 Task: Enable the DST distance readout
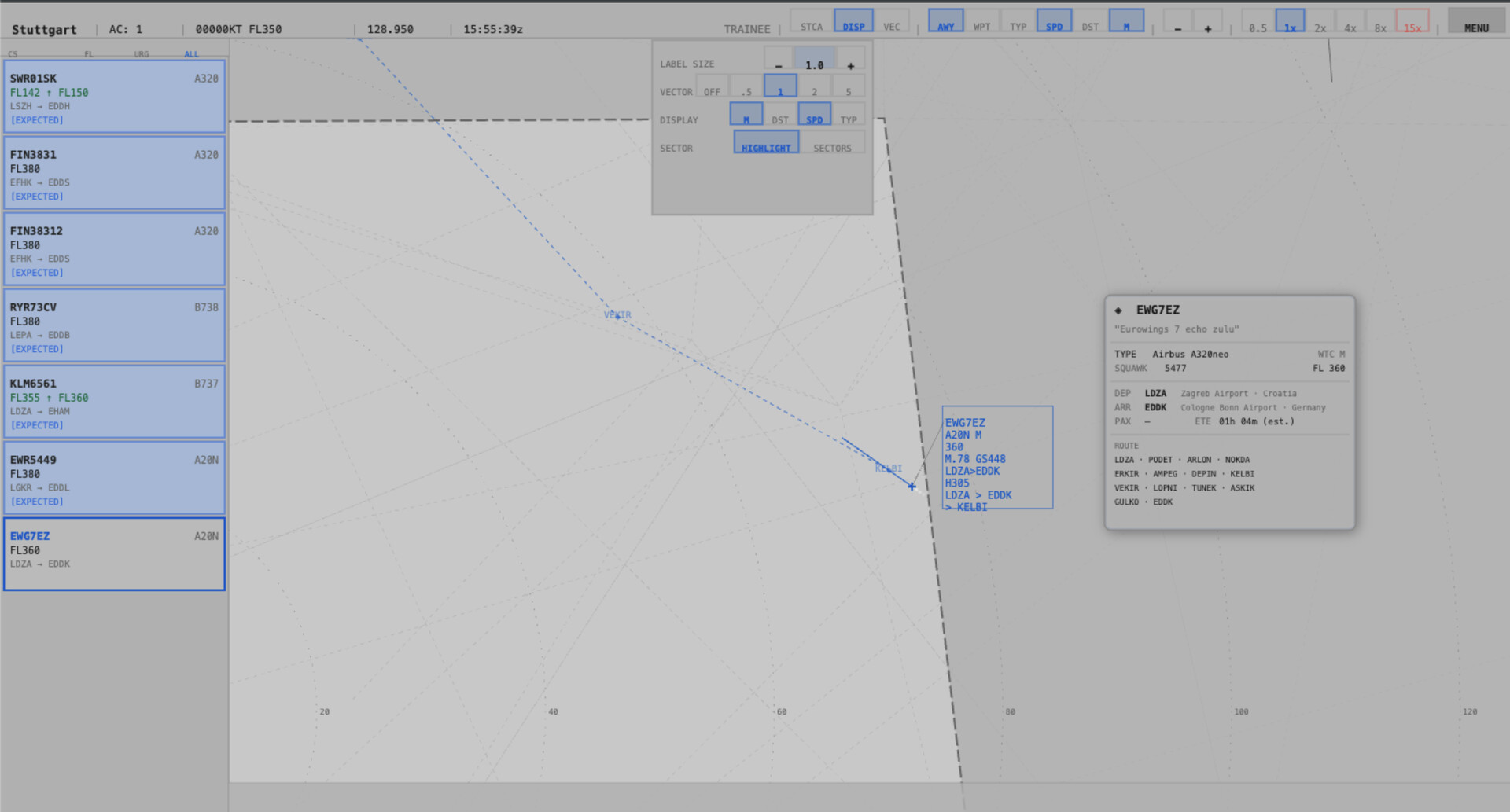1090,26
